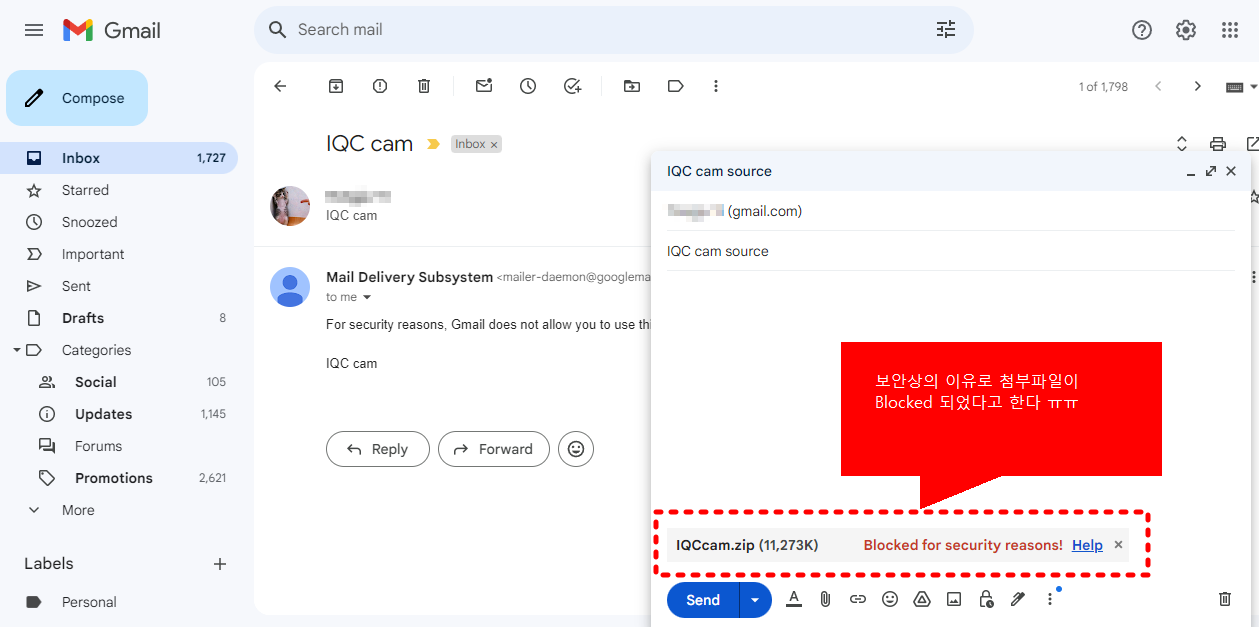The image size is (1259, 627).
Task: Click Forward button
Action: coord(493,449)
